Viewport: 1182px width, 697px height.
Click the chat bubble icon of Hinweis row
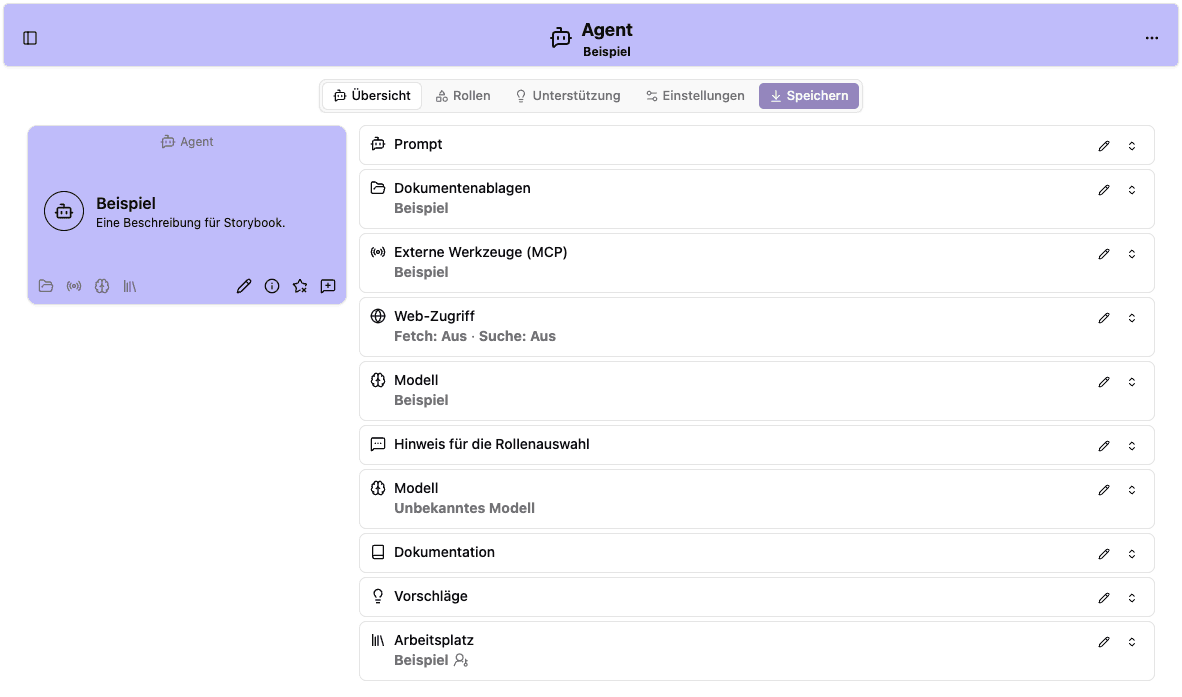coord(378,445)
